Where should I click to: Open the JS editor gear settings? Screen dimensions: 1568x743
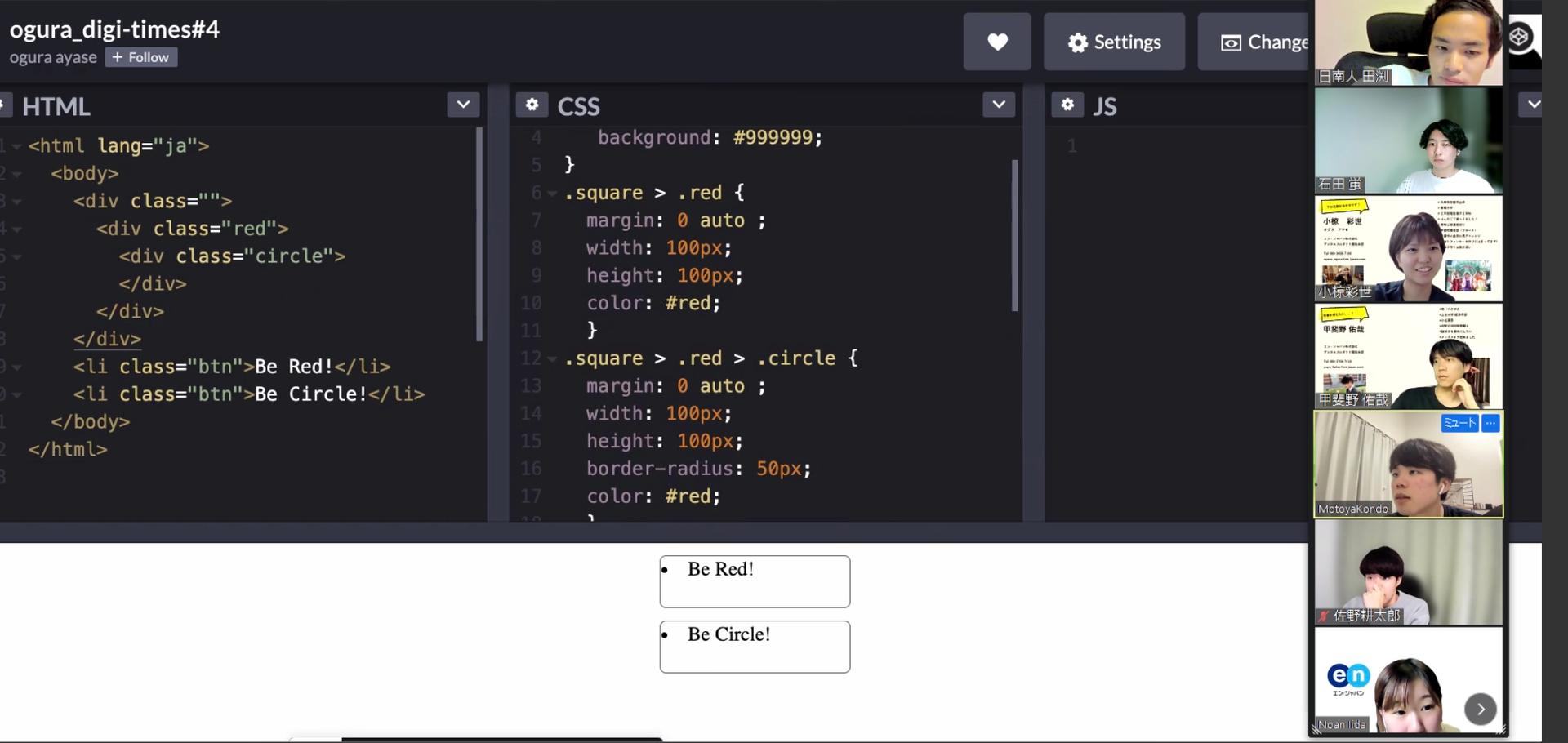[x=1067, y=105]
